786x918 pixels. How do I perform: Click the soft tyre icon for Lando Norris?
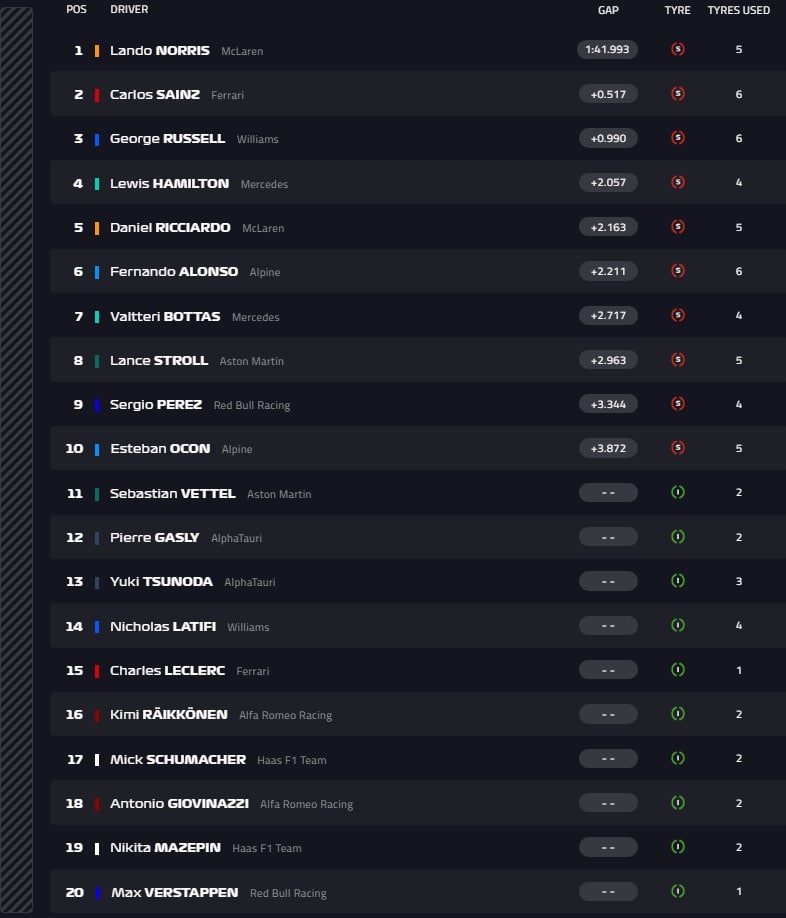pos(678,49)
